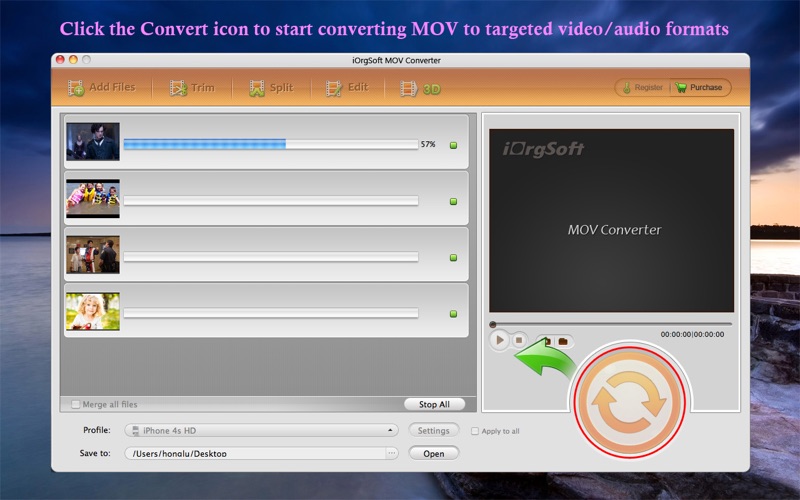Screen dimensions: 800x500
Task: Click the Settings button
Action: [434, 430]
